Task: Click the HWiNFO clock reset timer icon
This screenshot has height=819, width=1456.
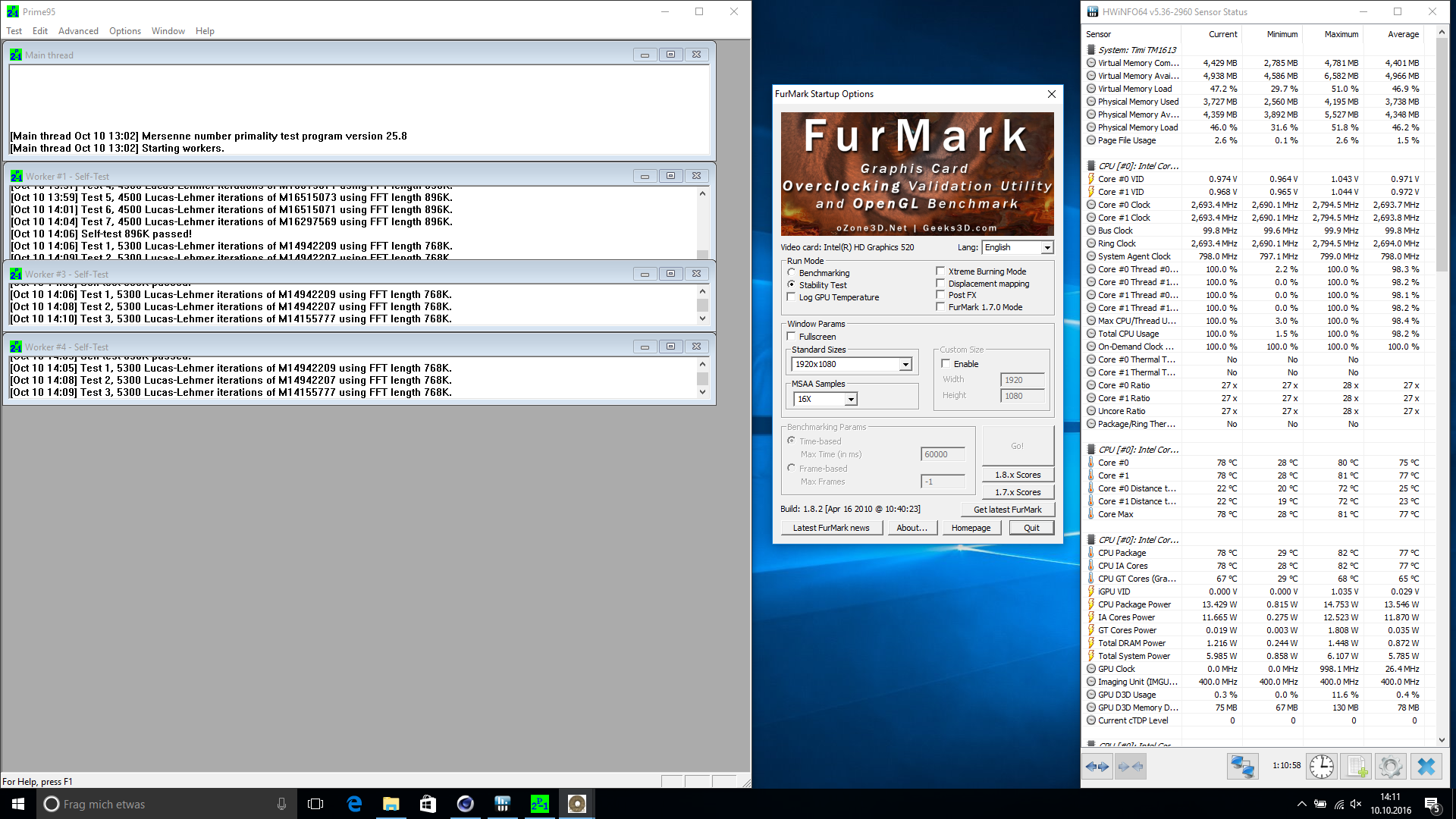Action: click(x=1322, y=767)
